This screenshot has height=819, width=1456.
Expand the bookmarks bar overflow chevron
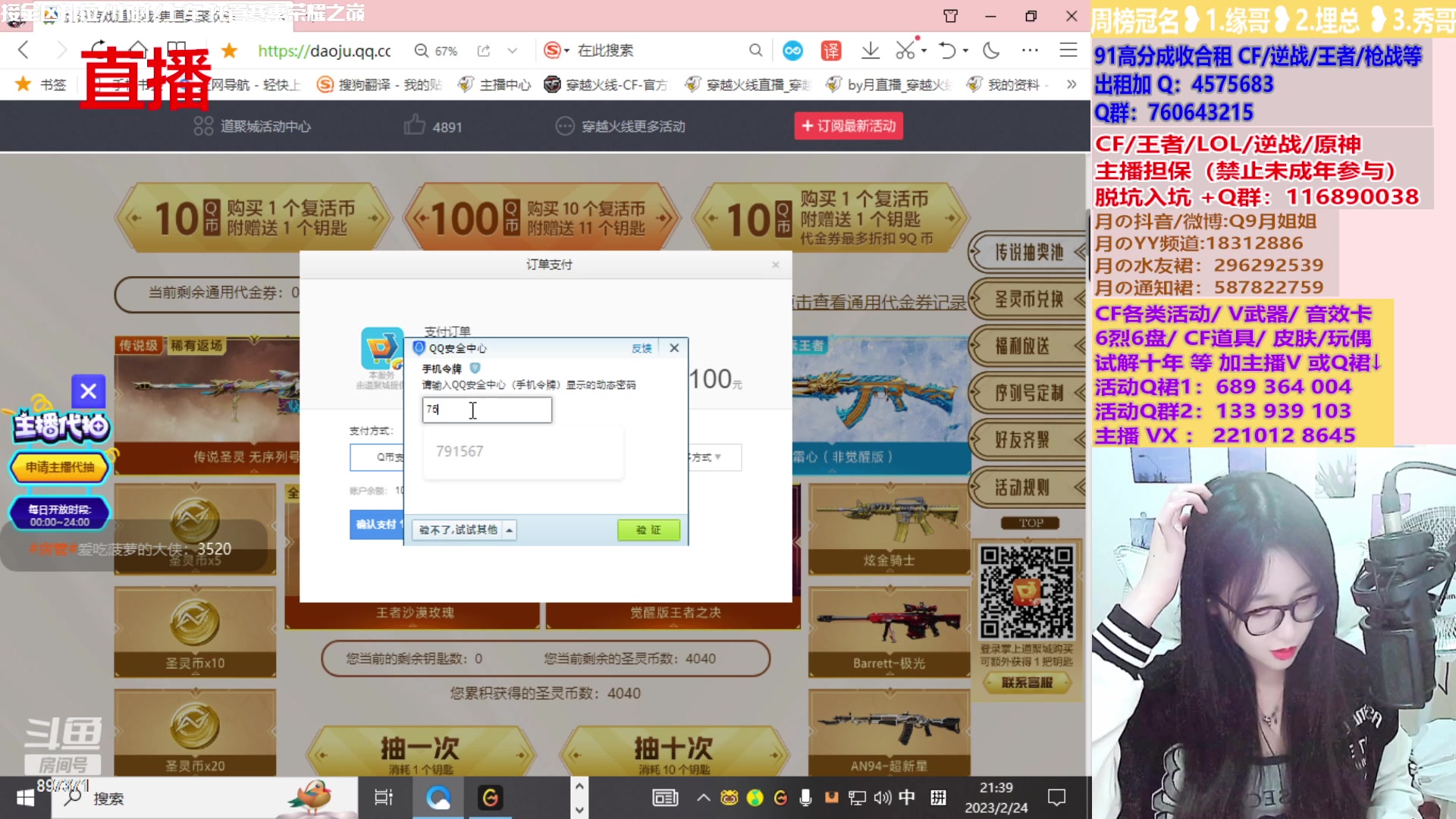click(x=1072, y=84)
